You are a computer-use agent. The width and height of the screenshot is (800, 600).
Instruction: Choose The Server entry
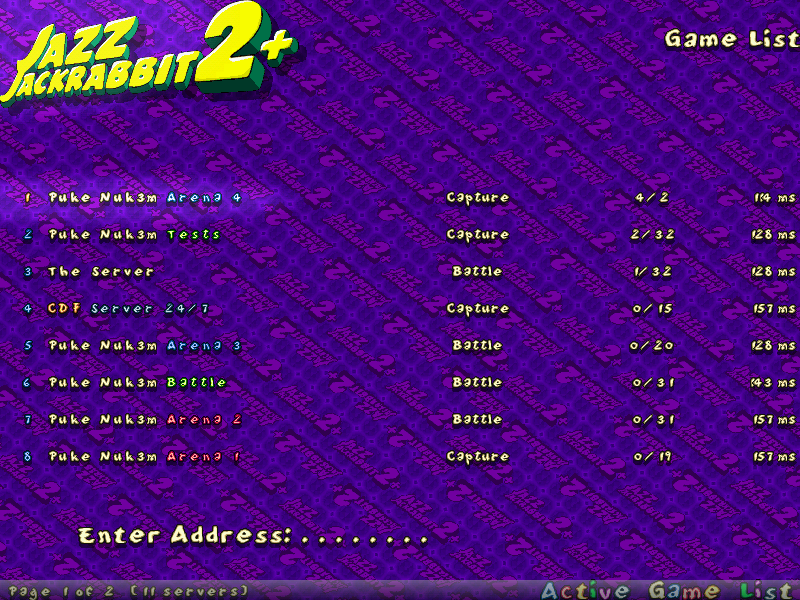pyautogui.click(x=101, y=271)
